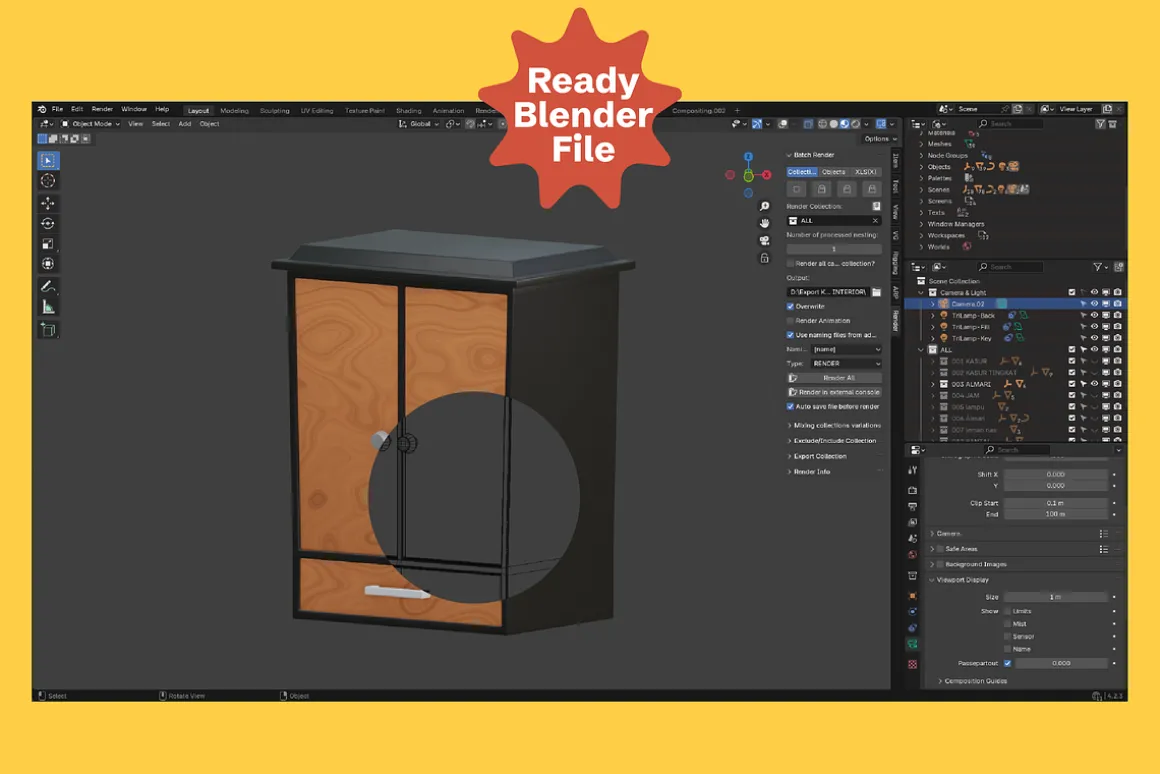Open the Tool properties tab icon
Viewport: 1160px width, 774px height.
pyautogui.click(x=912, y=471)
